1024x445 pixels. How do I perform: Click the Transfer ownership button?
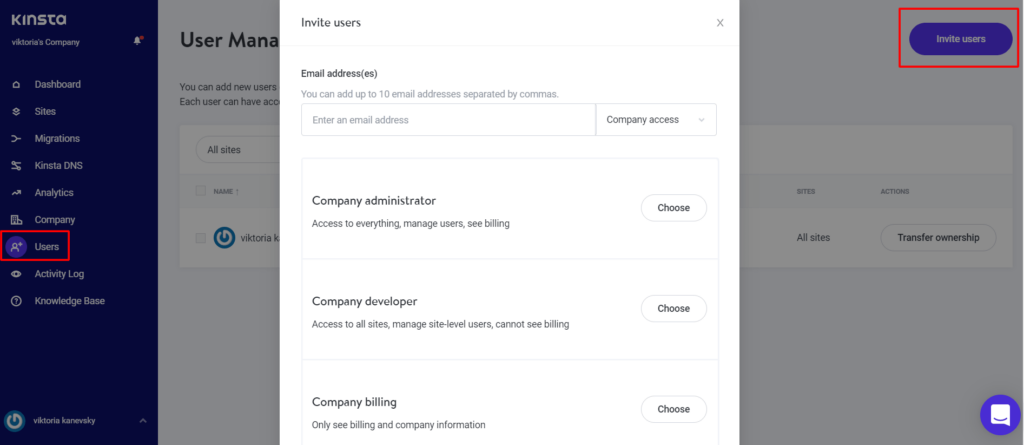coord(938,238)
